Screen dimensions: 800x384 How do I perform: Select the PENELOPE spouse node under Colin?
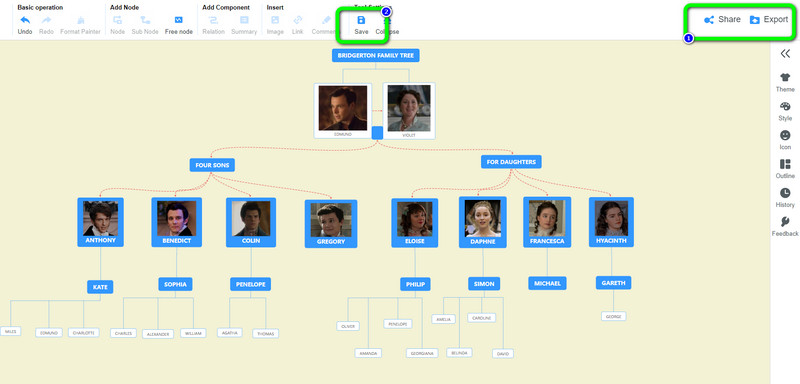coord(251,284)
